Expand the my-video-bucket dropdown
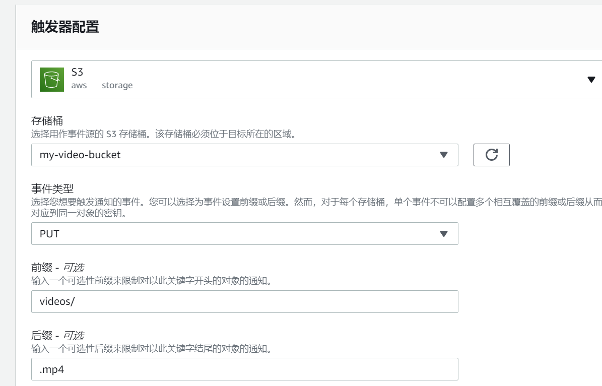Viewport: 602px width, 386px height. pos(245,155)
